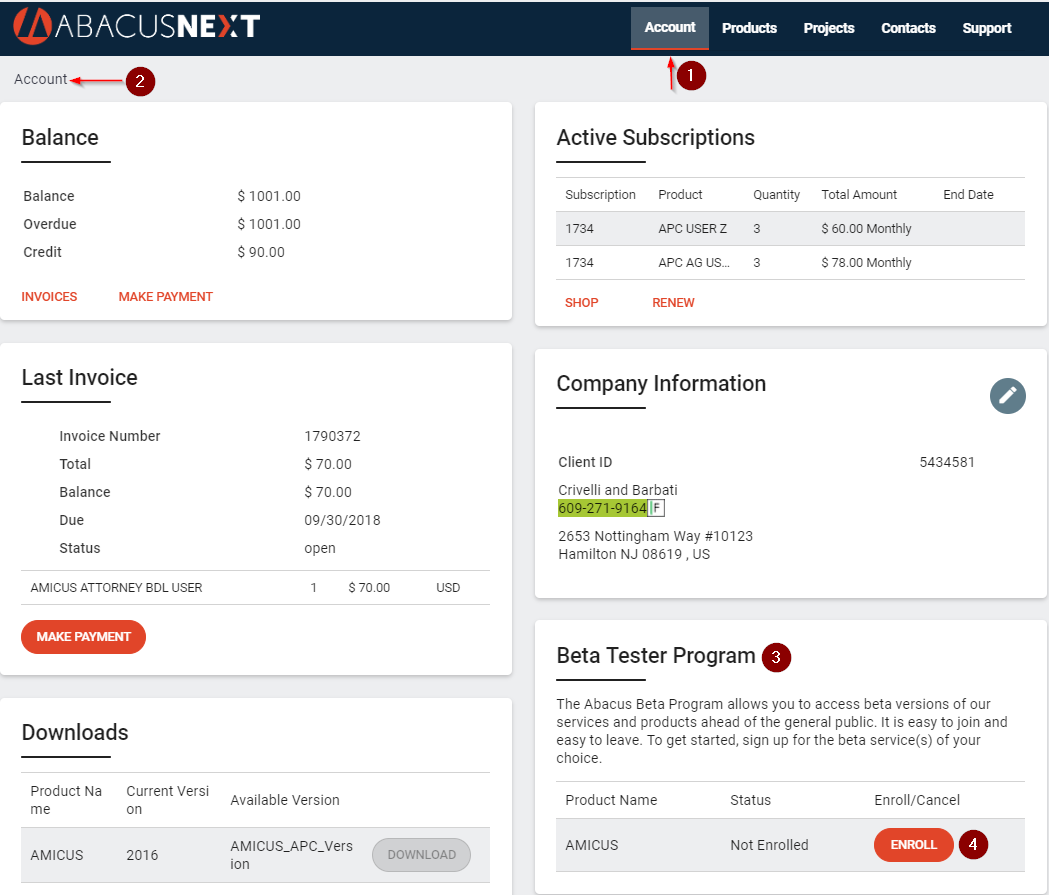Click current version 2016 in Downloads

(142, 856)
